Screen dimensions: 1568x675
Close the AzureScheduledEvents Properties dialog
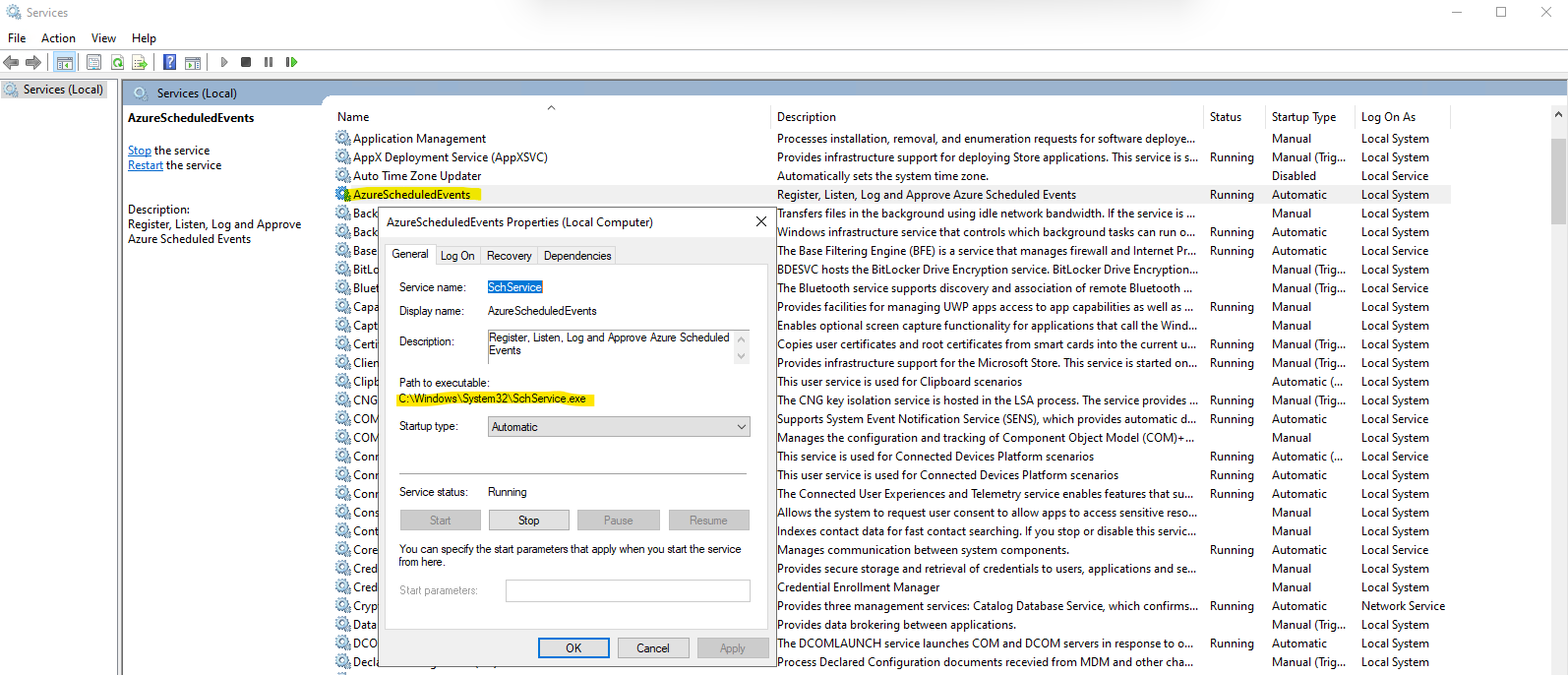(760, 222)
